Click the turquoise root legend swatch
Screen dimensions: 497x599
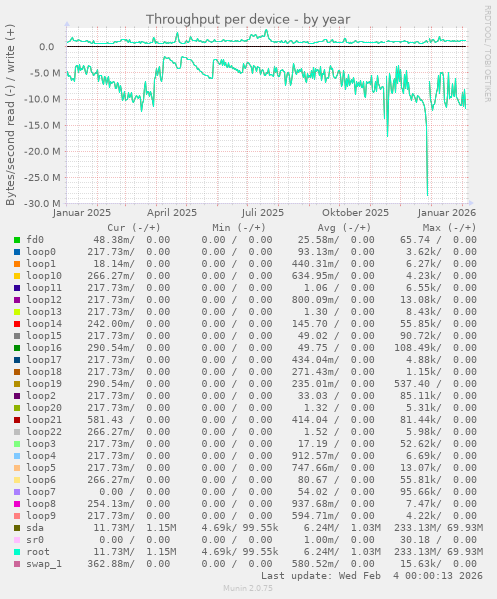click(x=17, y=552)
